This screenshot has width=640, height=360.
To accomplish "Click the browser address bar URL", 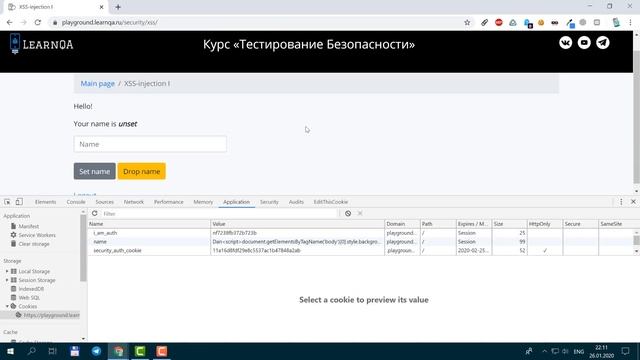I will (109, 22).
